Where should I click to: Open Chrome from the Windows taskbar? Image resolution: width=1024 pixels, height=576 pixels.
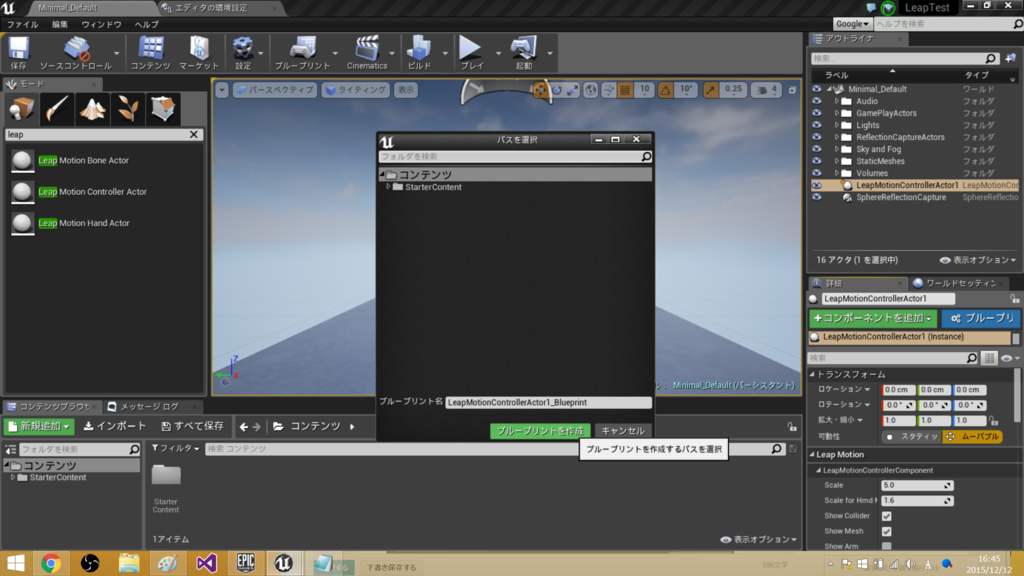click(x=51, y=563)
